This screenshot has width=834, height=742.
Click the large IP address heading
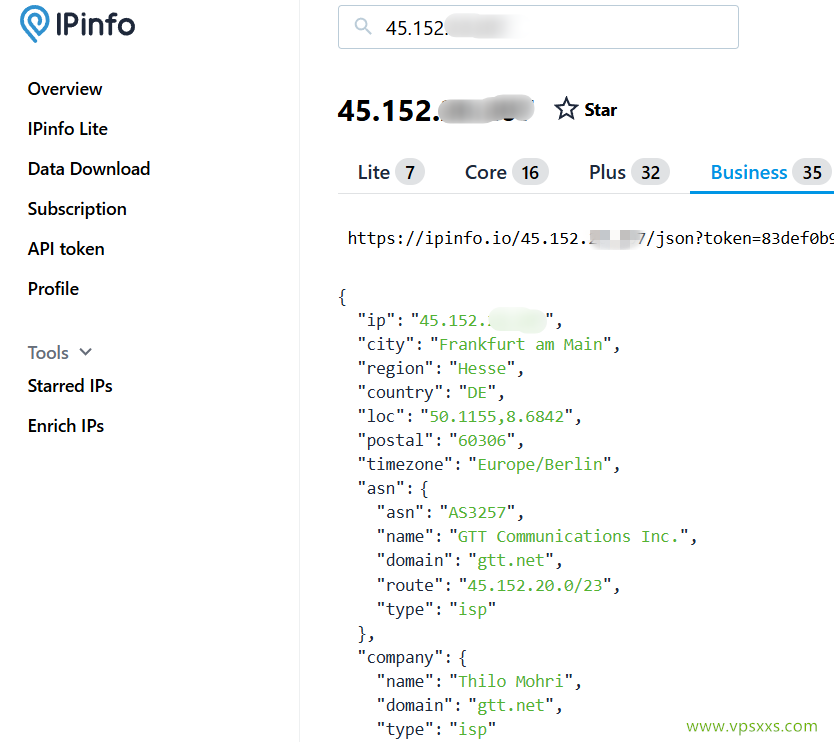[x=436, y=110]
